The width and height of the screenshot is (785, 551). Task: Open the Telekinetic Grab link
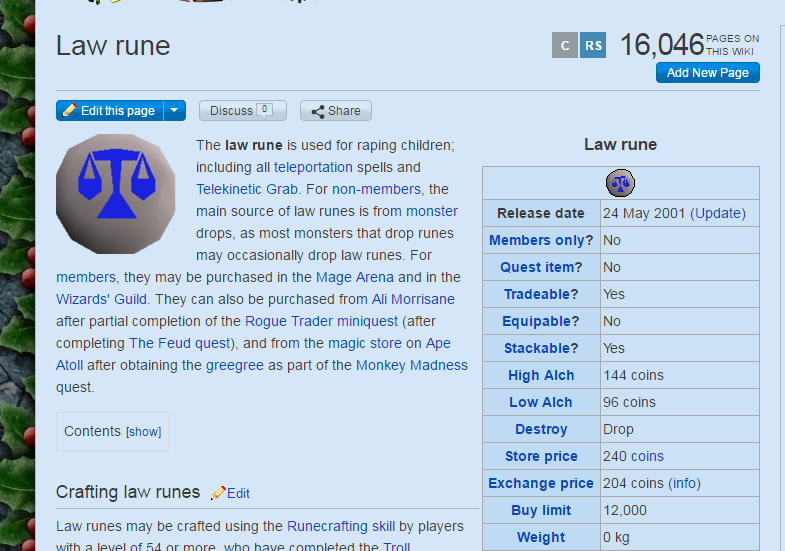[247, 189]
